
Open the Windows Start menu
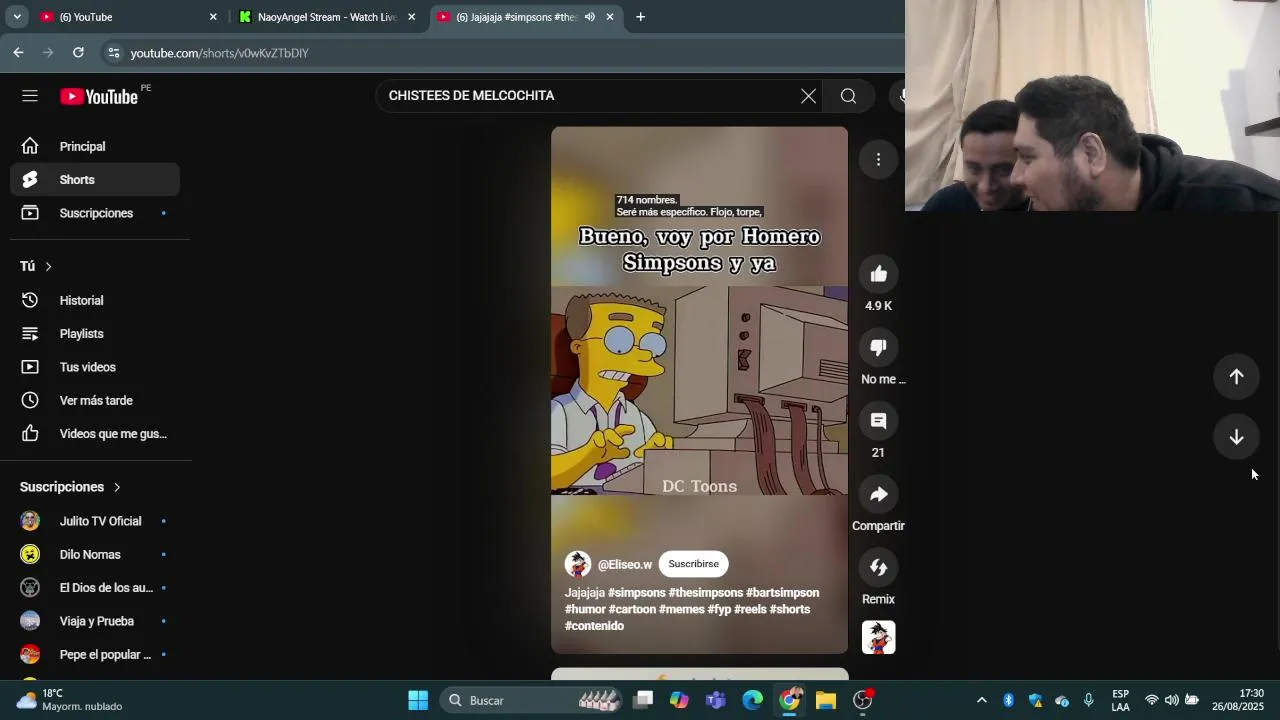(x=418, y=700)
